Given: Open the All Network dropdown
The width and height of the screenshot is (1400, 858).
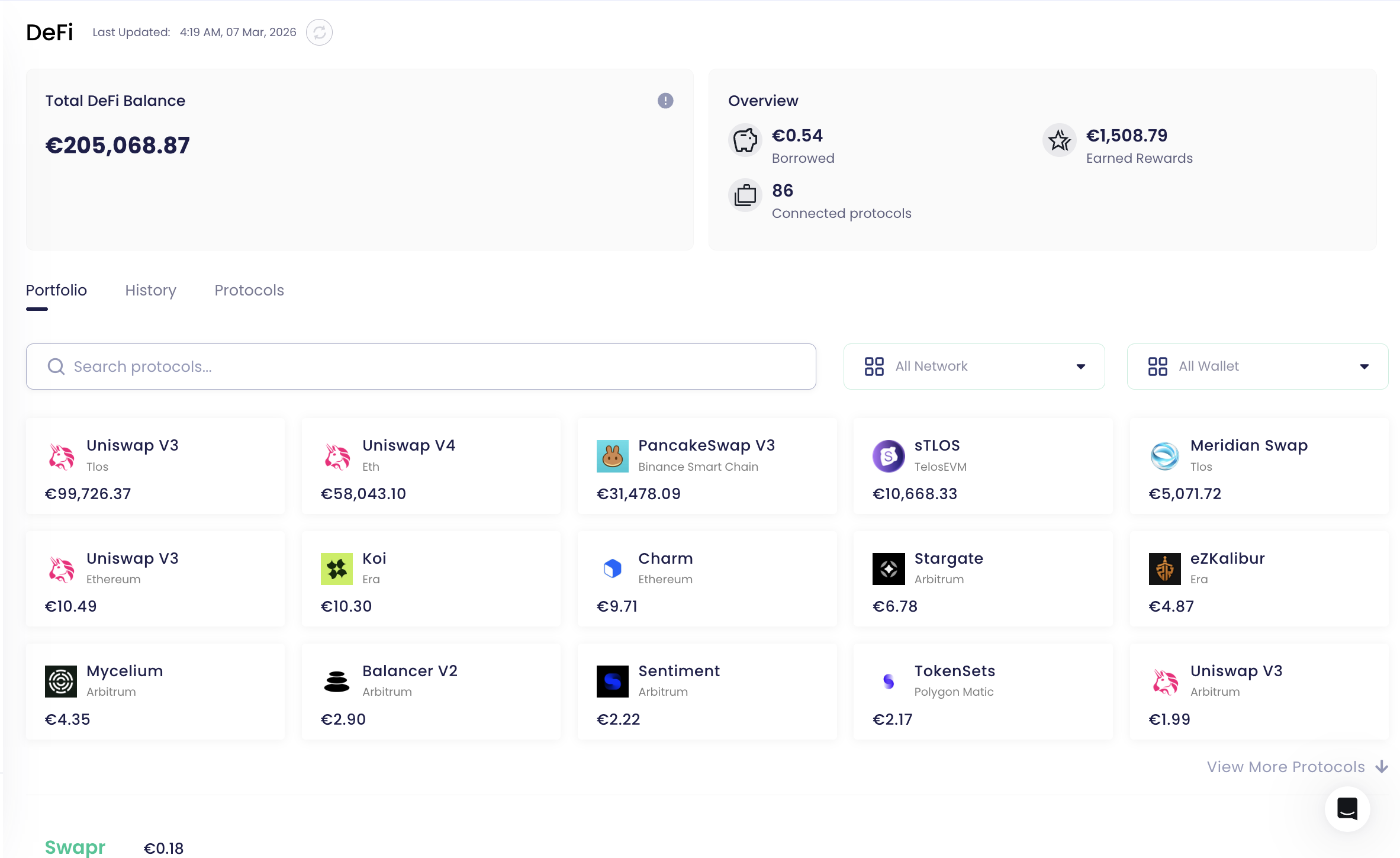Looking at the screenshot, I should 974,367.
